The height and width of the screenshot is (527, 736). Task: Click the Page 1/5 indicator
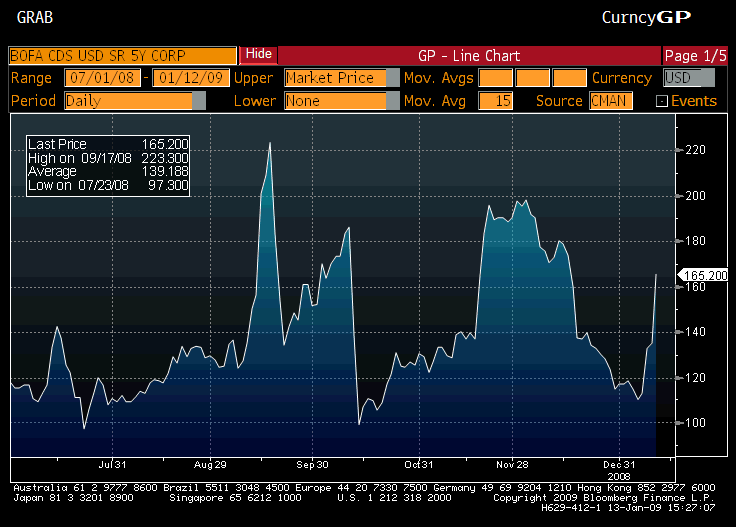694,55
